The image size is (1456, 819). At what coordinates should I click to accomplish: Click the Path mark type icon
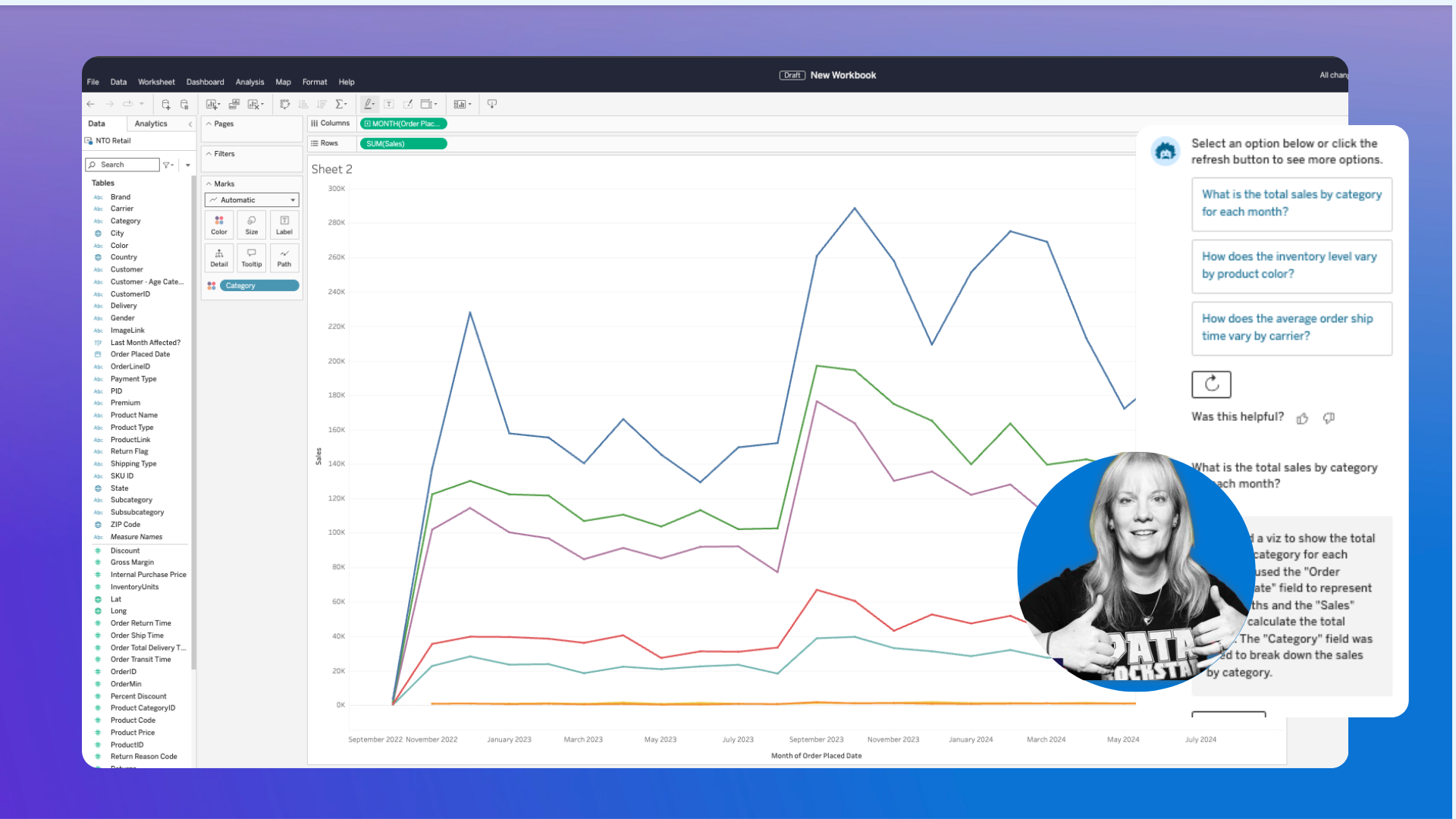pos(283,257)
